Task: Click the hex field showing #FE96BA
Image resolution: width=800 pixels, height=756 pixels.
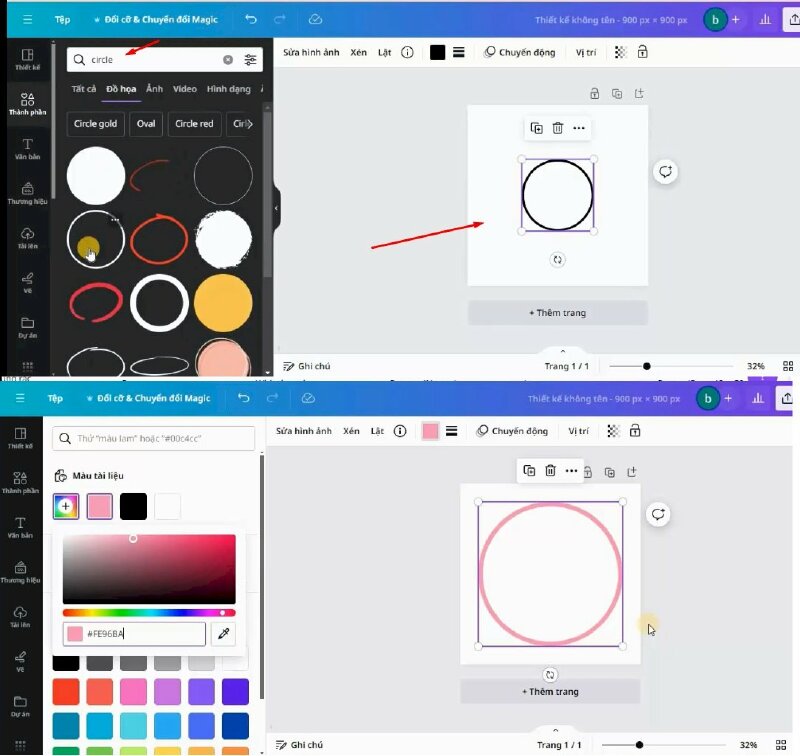Action: [143, 634]
